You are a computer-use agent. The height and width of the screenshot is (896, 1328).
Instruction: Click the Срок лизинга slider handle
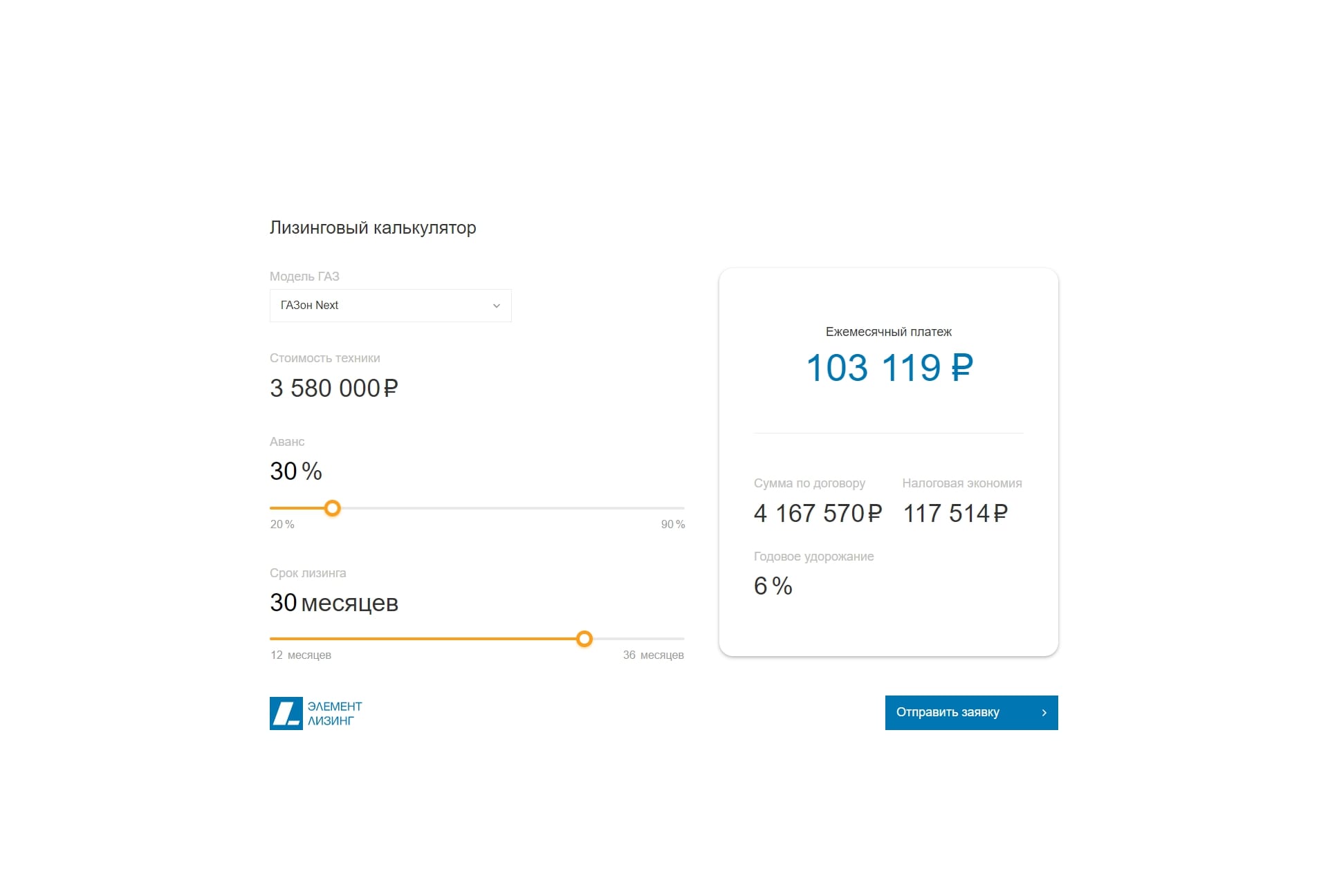point(584,639)
